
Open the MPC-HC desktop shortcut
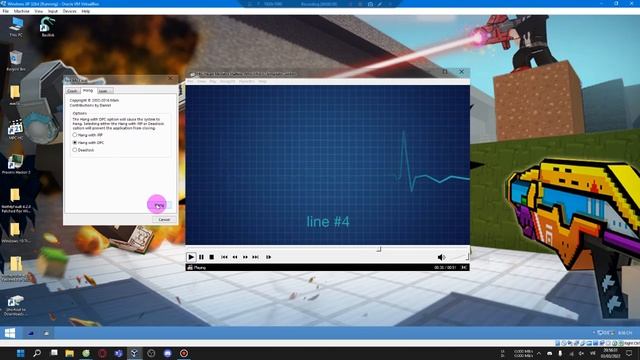[16, 130]
